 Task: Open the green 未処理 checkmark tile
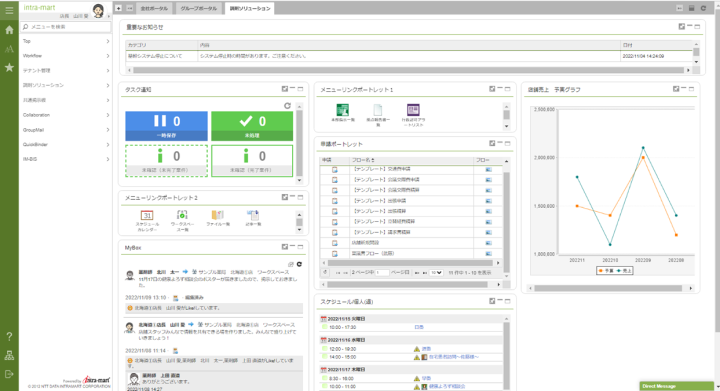click(252, 126)
